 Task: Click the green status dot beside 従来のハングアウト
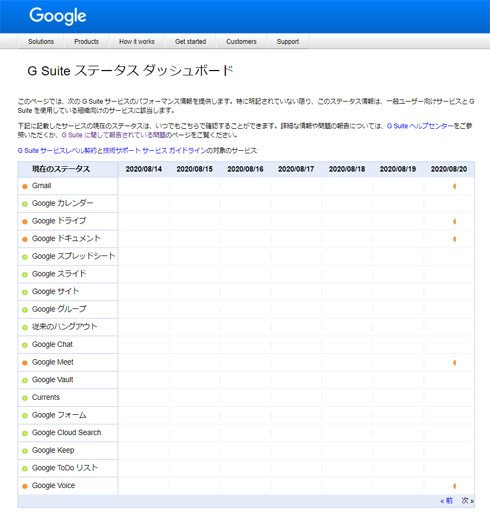[25, 328]
